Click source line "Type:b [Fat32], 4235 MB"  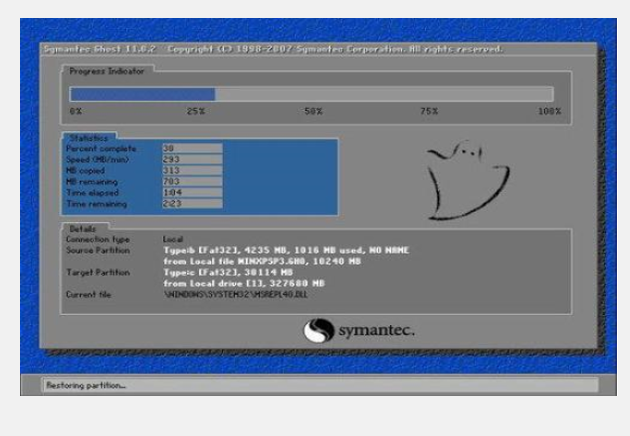pyautogui.click(x=286, y=250)
